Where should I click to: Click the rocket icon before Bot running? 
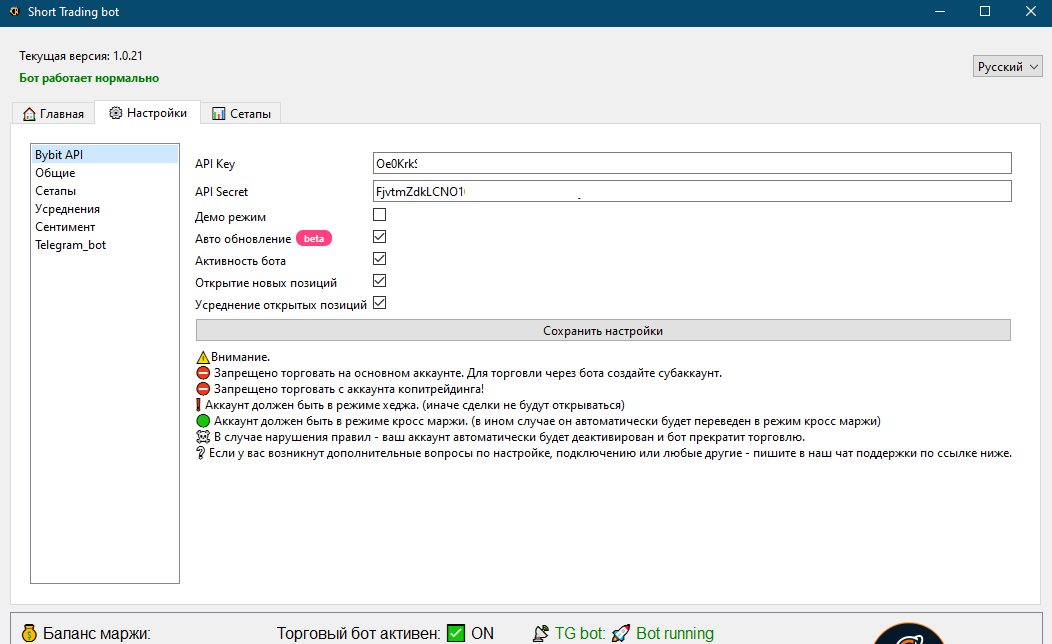(621, 633)
